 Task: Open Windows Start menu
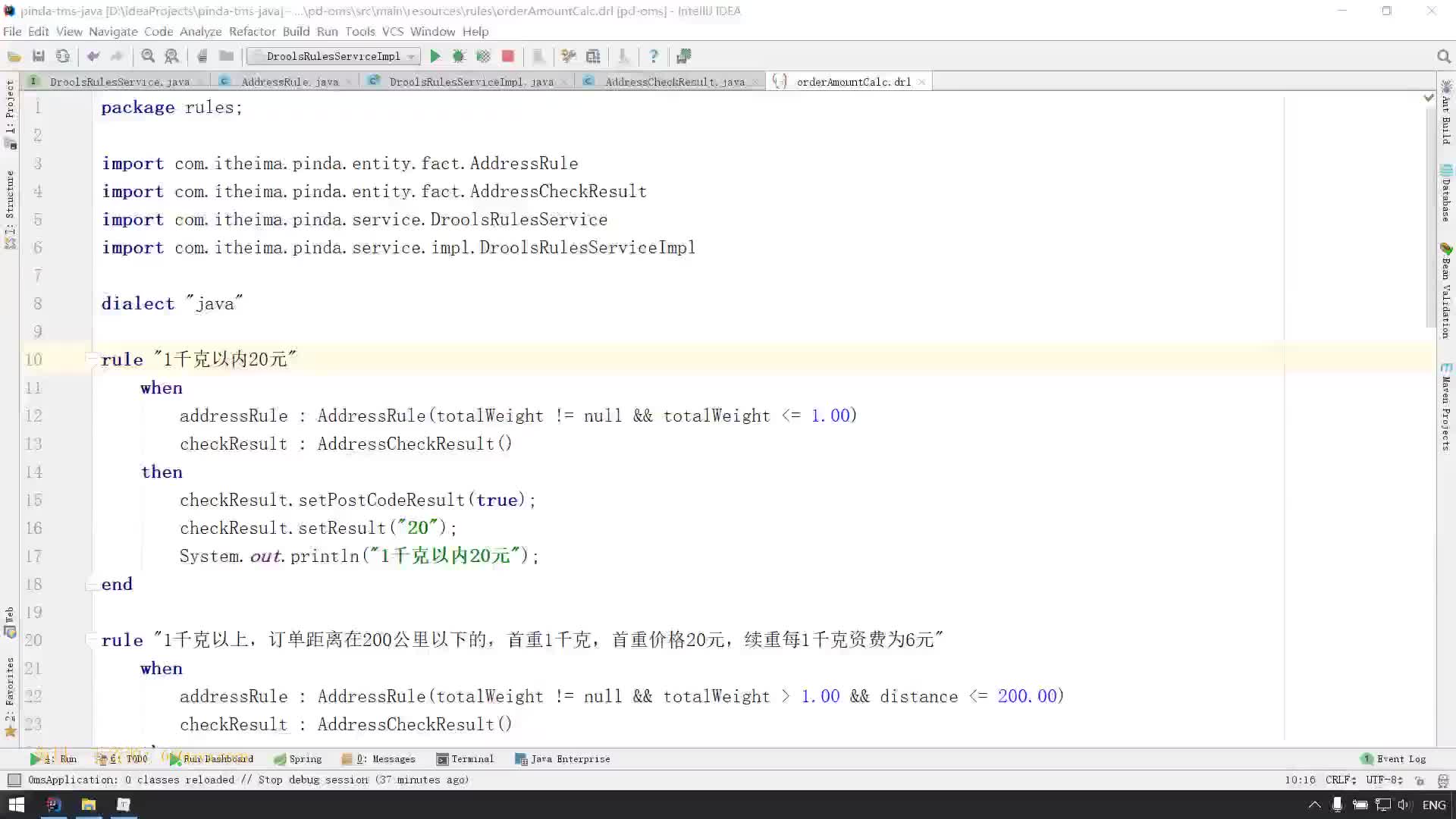16,805
